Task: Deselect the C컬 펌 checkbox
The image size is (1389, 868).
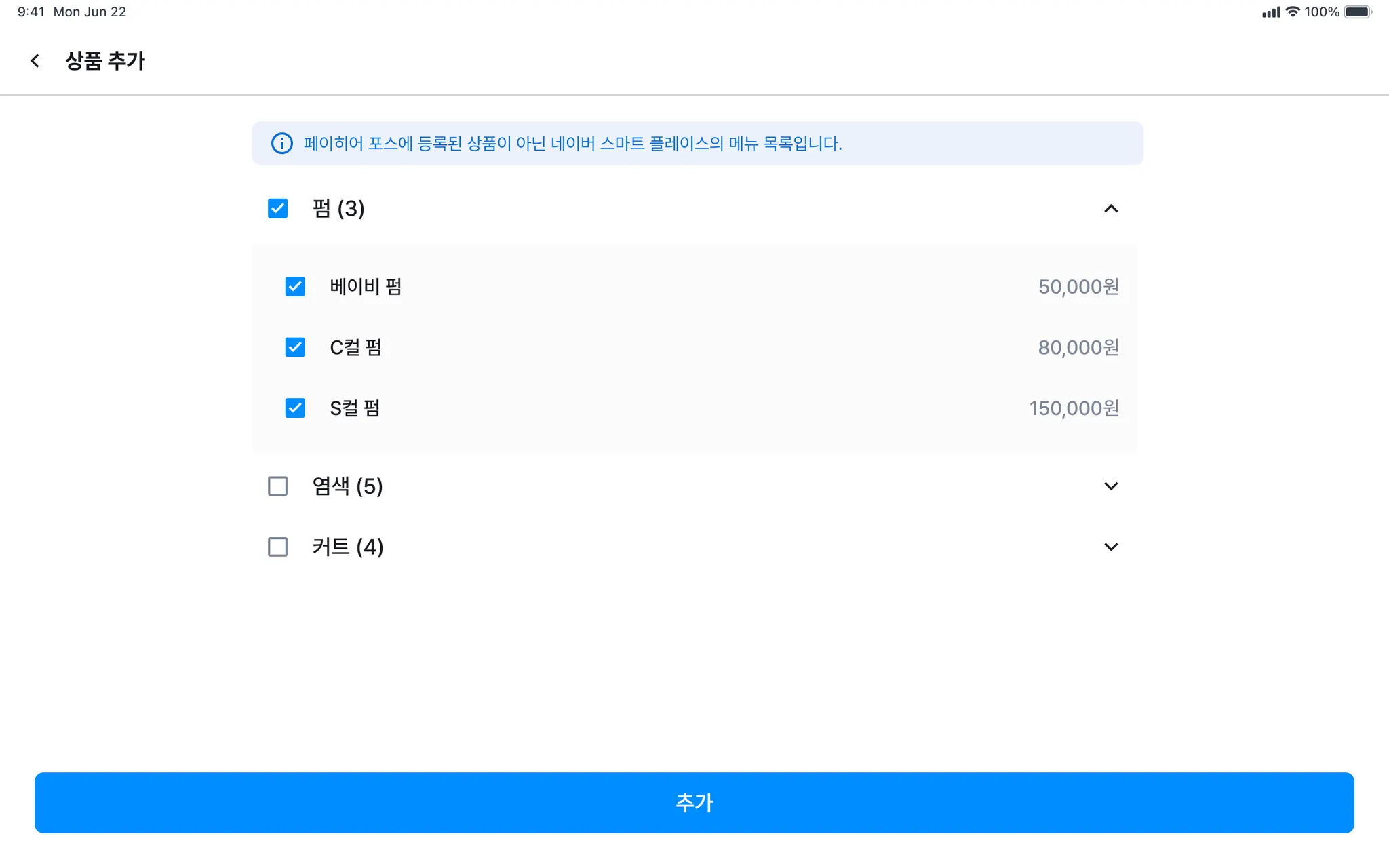Action: tap(295, 347)
